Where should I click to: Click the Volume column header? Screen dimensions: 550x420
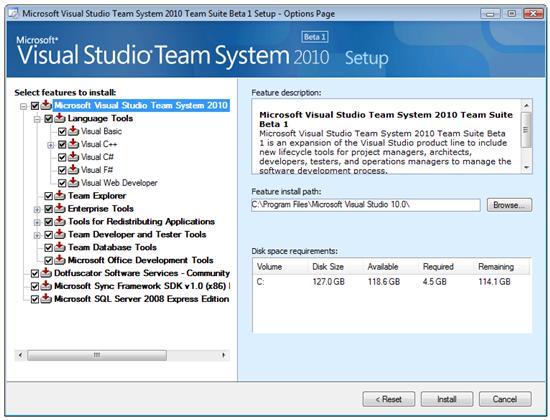pyautogui.click(x=280, y=267)
